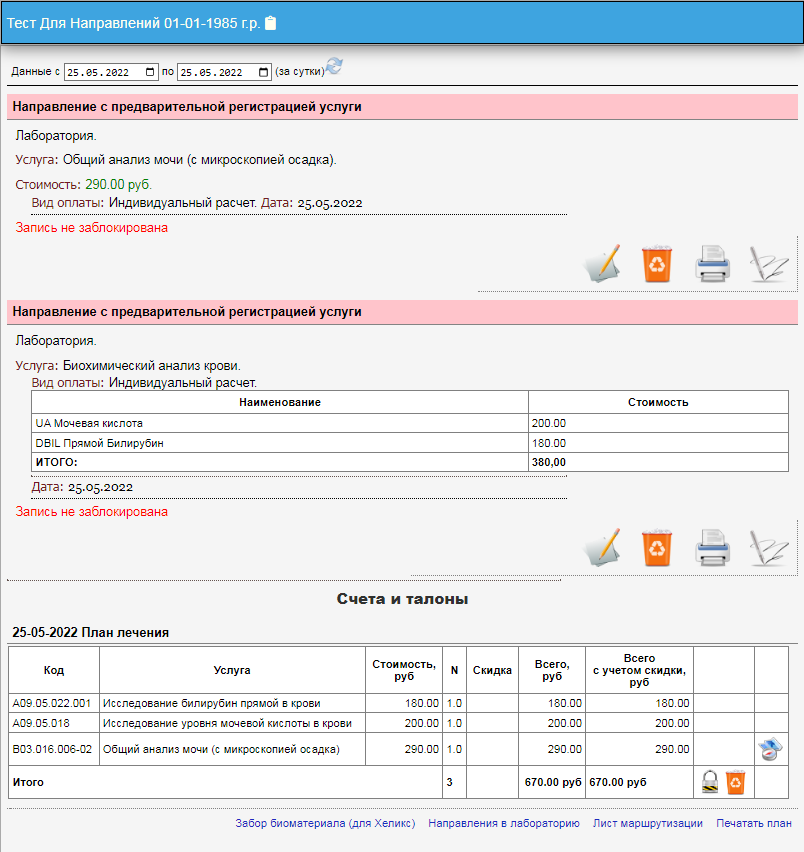The height and width of the screenshot is (852, 804).
Task: Open 'Лист маршрутизации' link
Action: pos(648,824)
